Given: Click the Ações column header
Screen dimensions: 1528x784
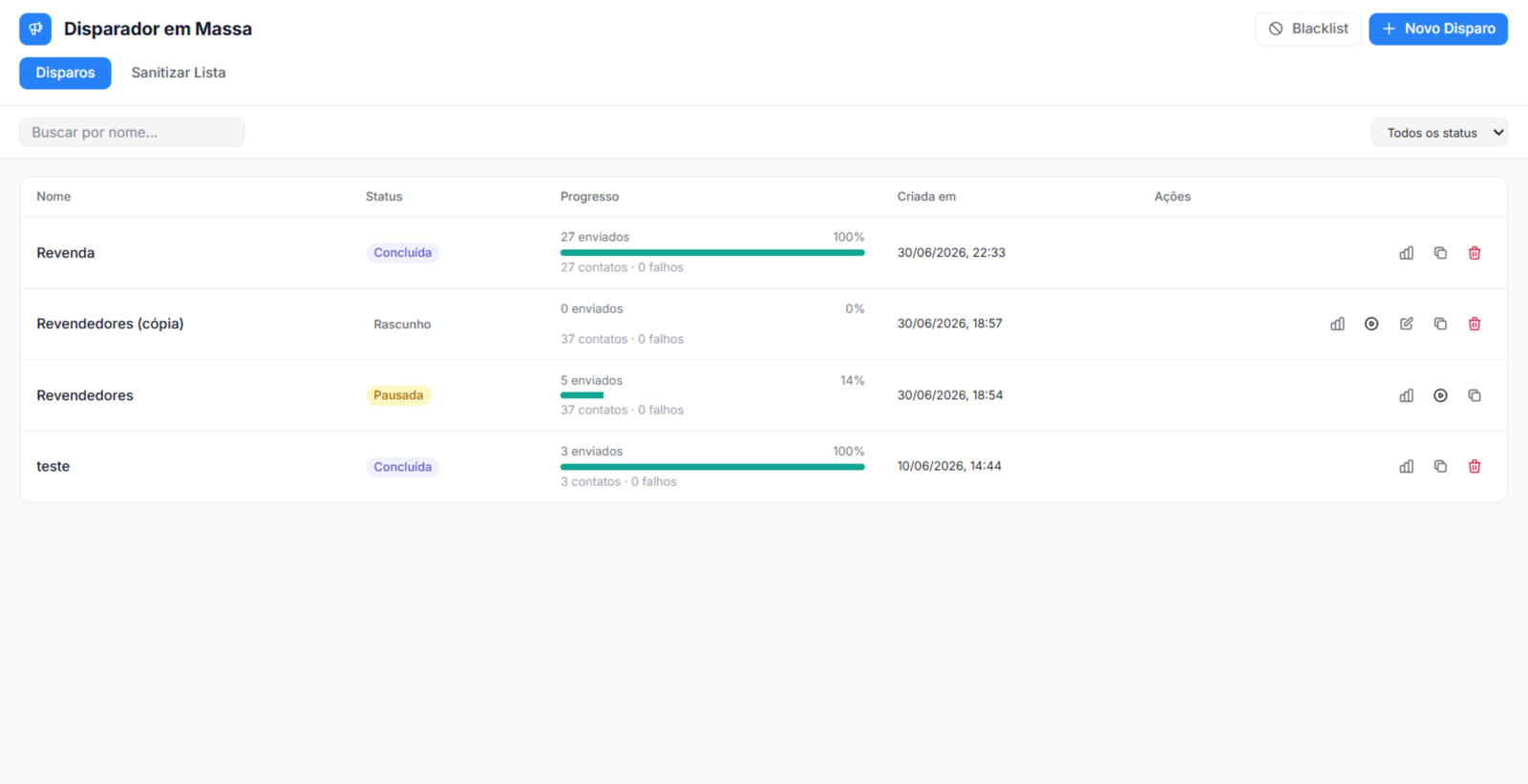Looking at the screenshot, I should click(x=1173, y=197).
